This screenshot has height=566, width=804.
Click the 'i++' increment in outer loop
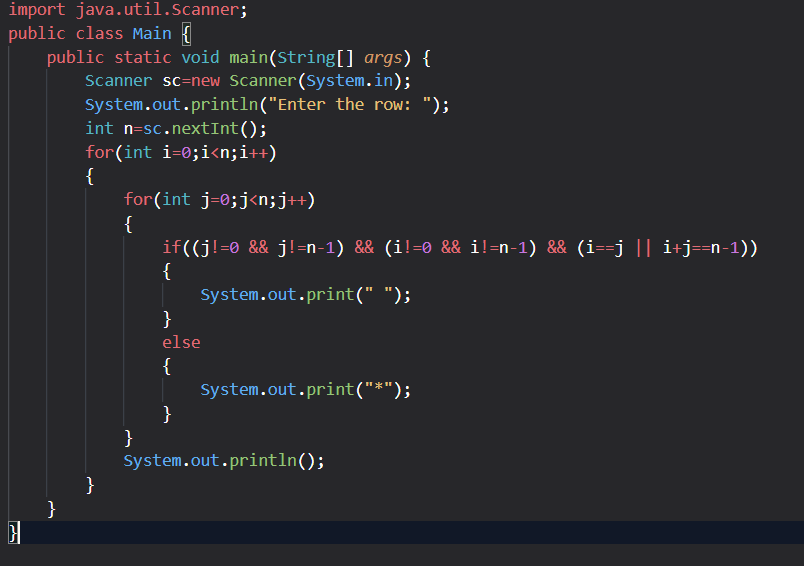tap(253, 152)
